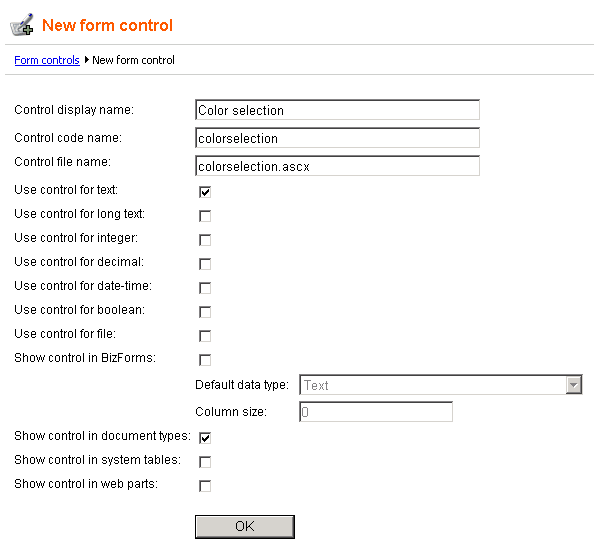Open the Form controls breadcrumb link
The height and width of the screenshot is (555, 598).
tap(47, 60)
